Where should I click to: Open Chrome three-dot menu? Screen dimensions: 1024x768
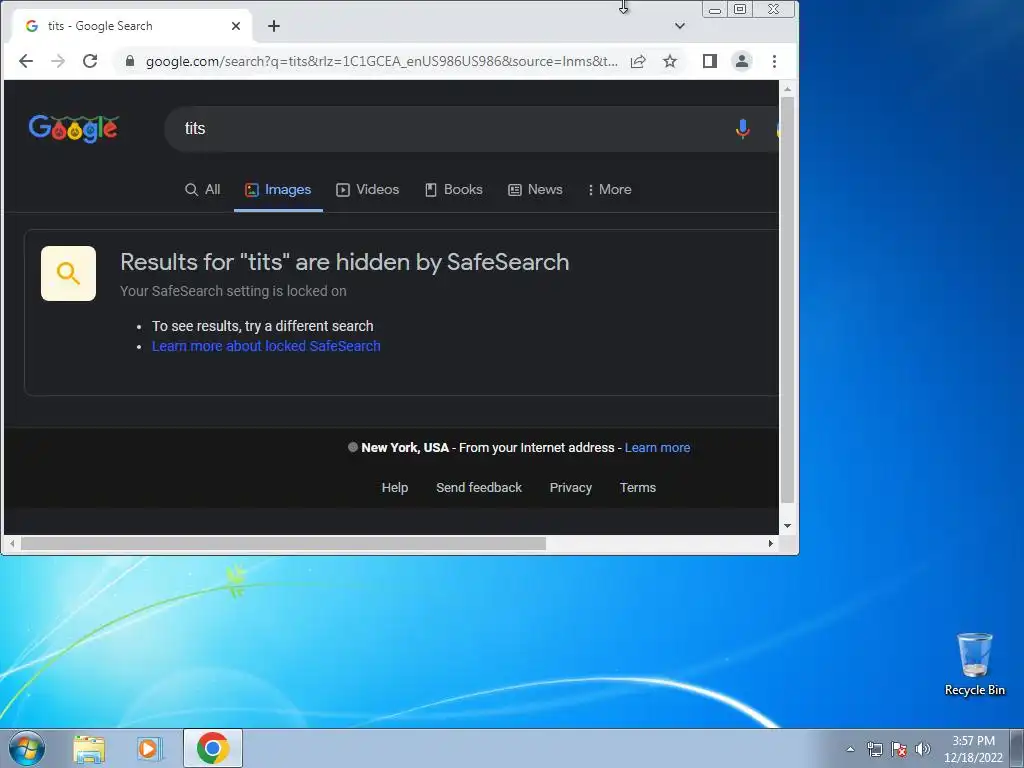(775, 61)
